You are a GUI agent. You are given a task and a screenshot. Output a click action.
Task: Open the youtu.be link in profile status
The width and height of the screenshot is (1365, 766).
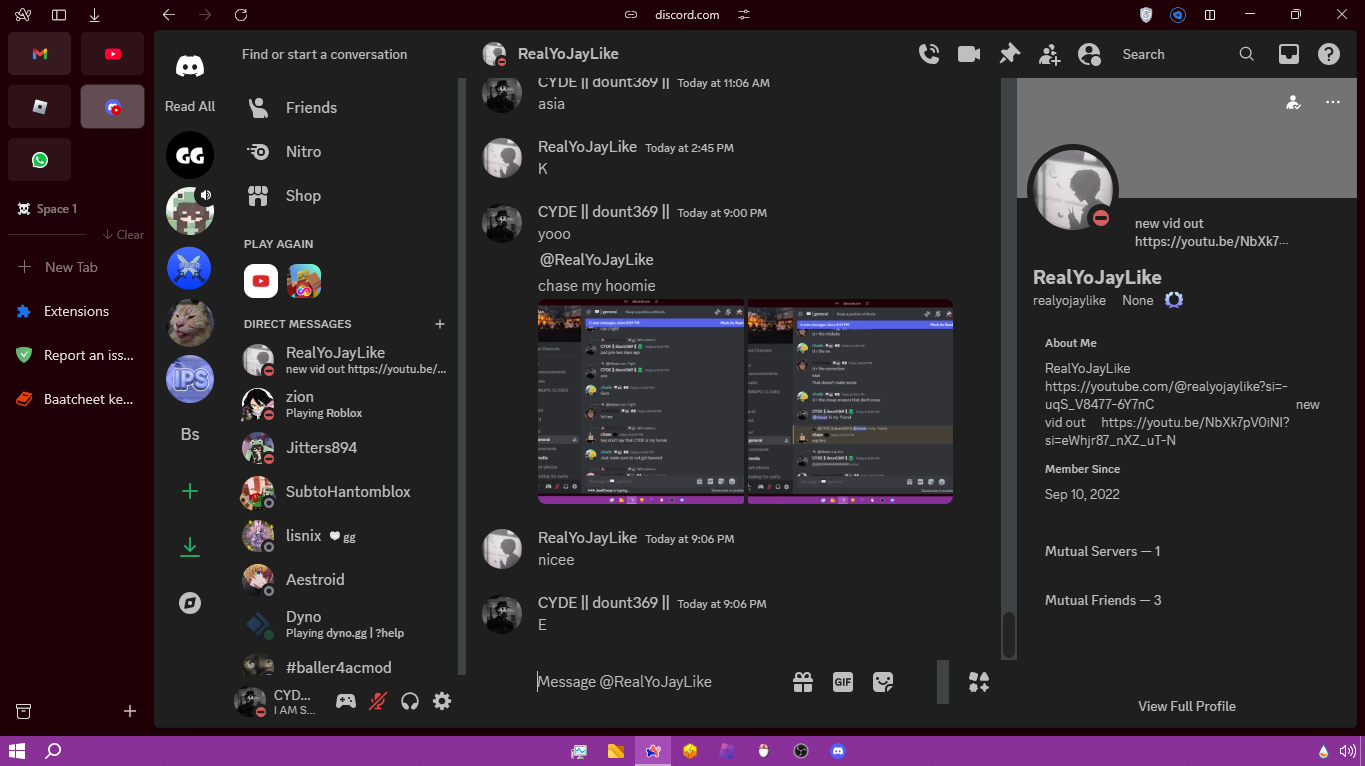[x=1212, y=242]
